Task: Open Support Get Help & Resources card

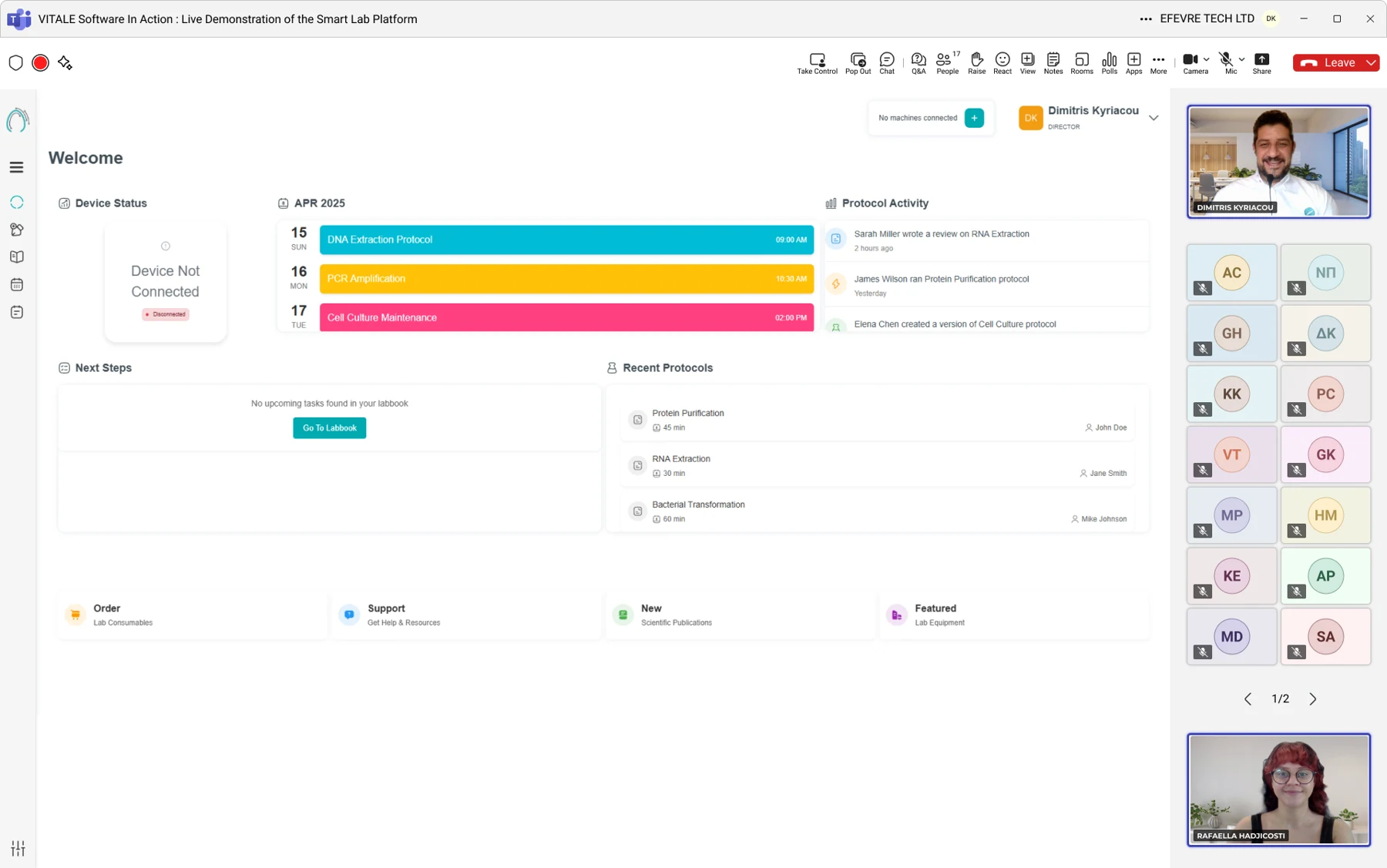Action: point(465,615)
